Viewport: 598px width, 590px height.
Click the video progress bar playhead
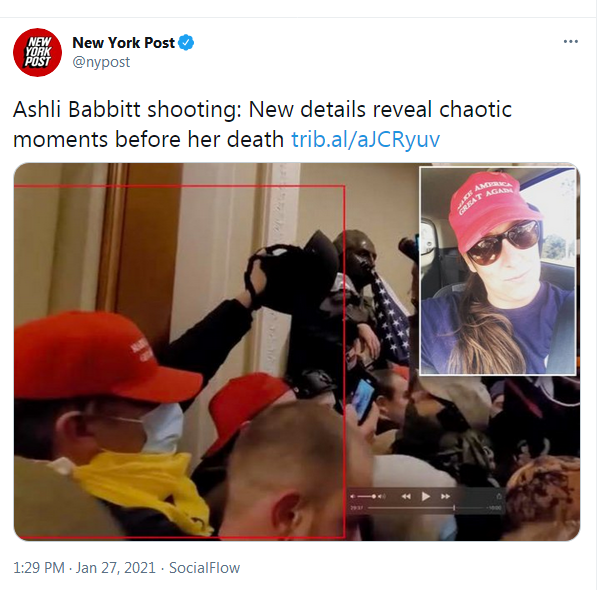click(454, 508)
